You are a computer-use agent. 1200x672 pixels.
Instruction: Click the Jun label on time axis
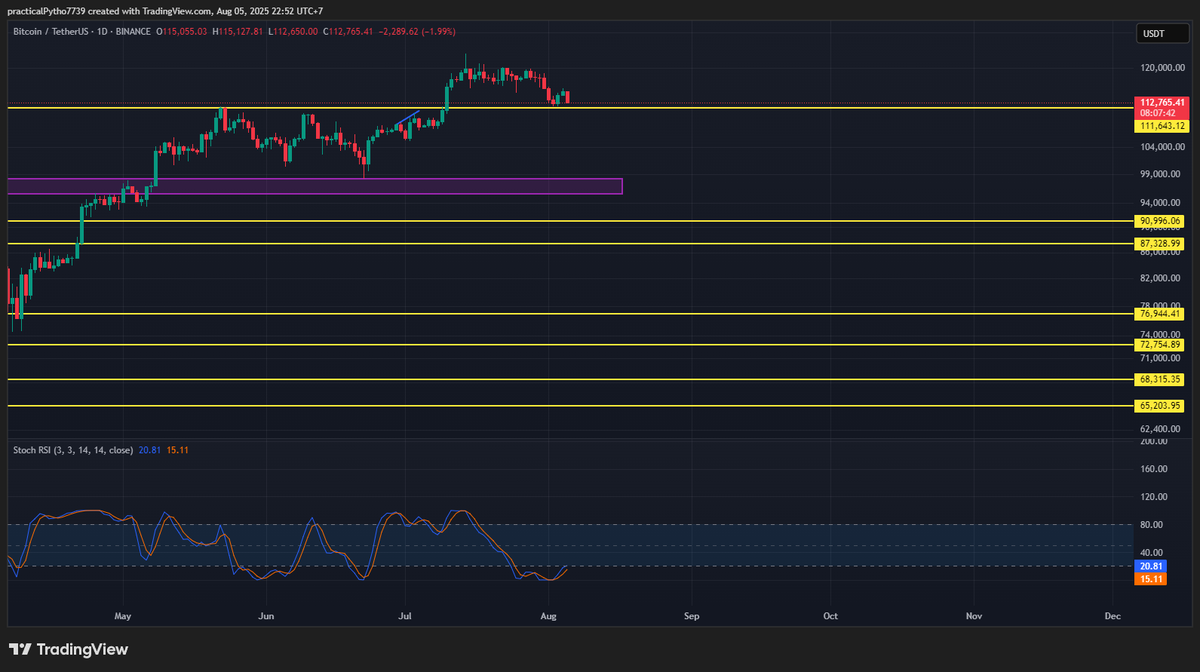click(x=265, y=617)
